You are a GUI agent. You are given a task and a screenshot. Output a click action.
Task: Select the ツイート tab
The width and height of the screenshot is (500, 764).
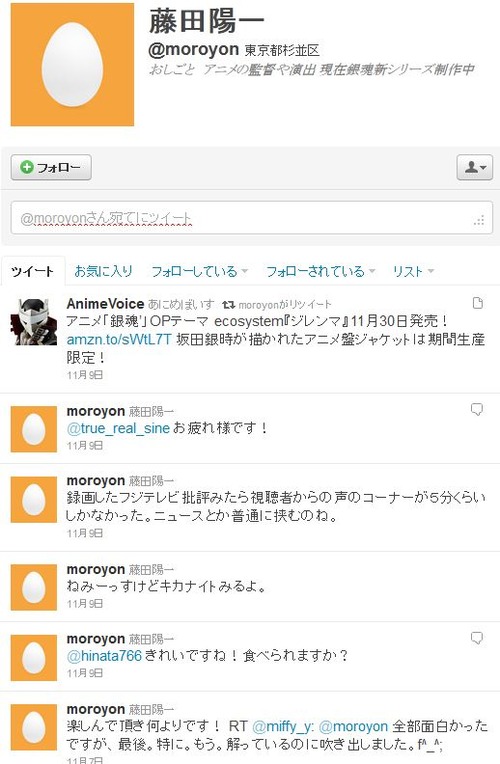[x=33, y=271]
